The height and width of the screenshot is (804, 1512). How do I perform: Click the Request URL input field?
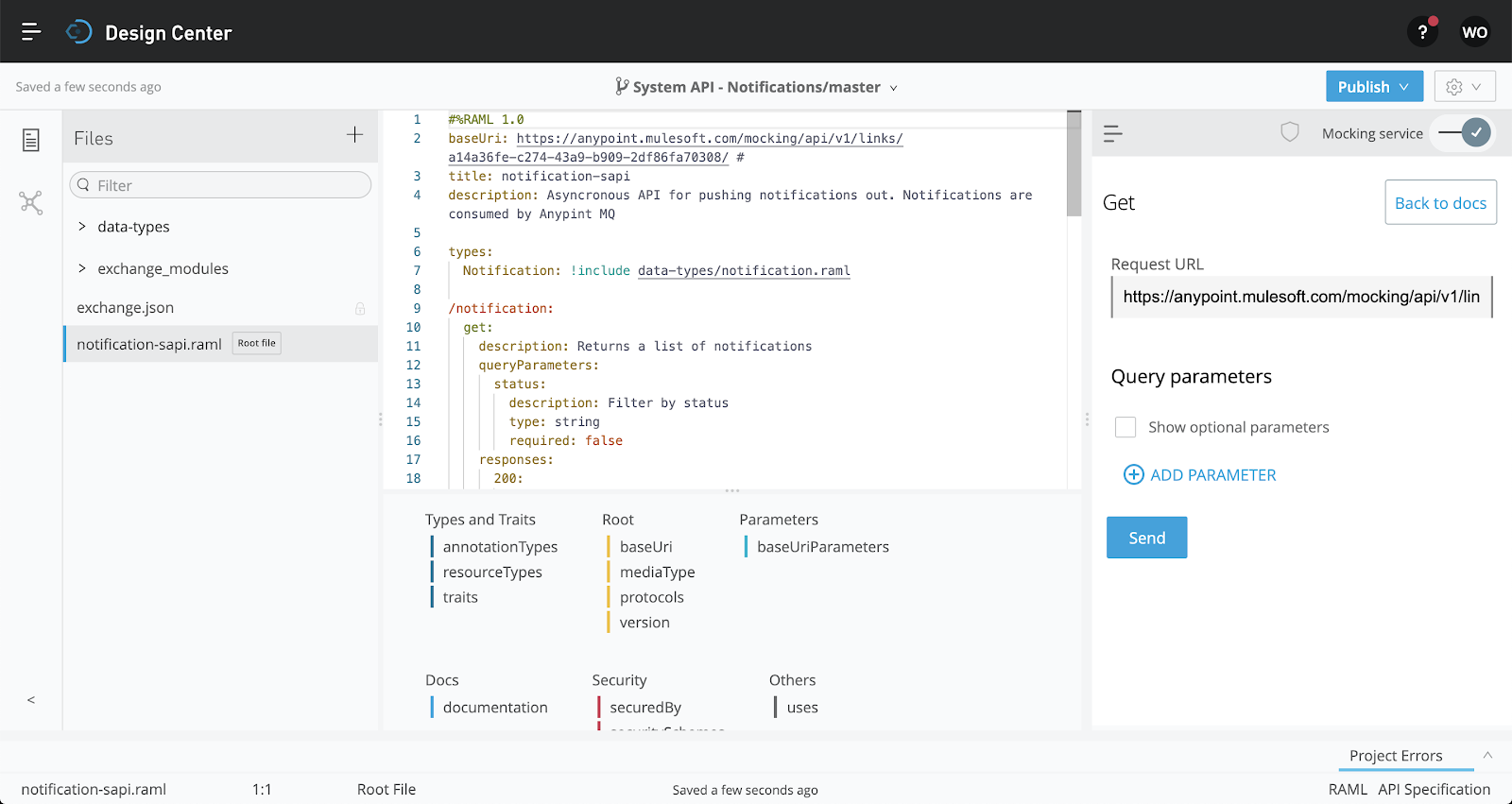click(1300, 297)
